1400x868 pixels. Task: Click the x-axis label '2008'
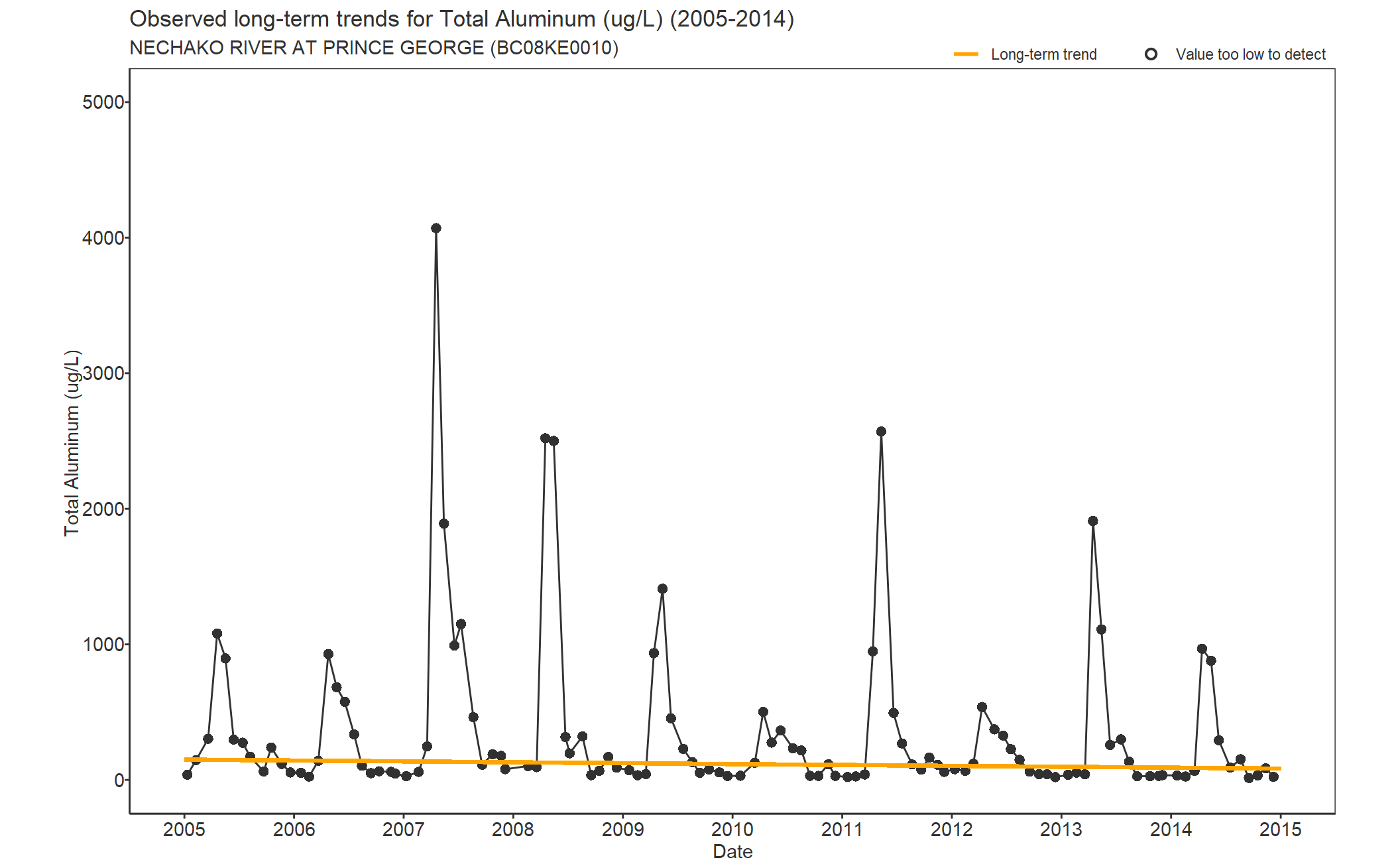513,830
